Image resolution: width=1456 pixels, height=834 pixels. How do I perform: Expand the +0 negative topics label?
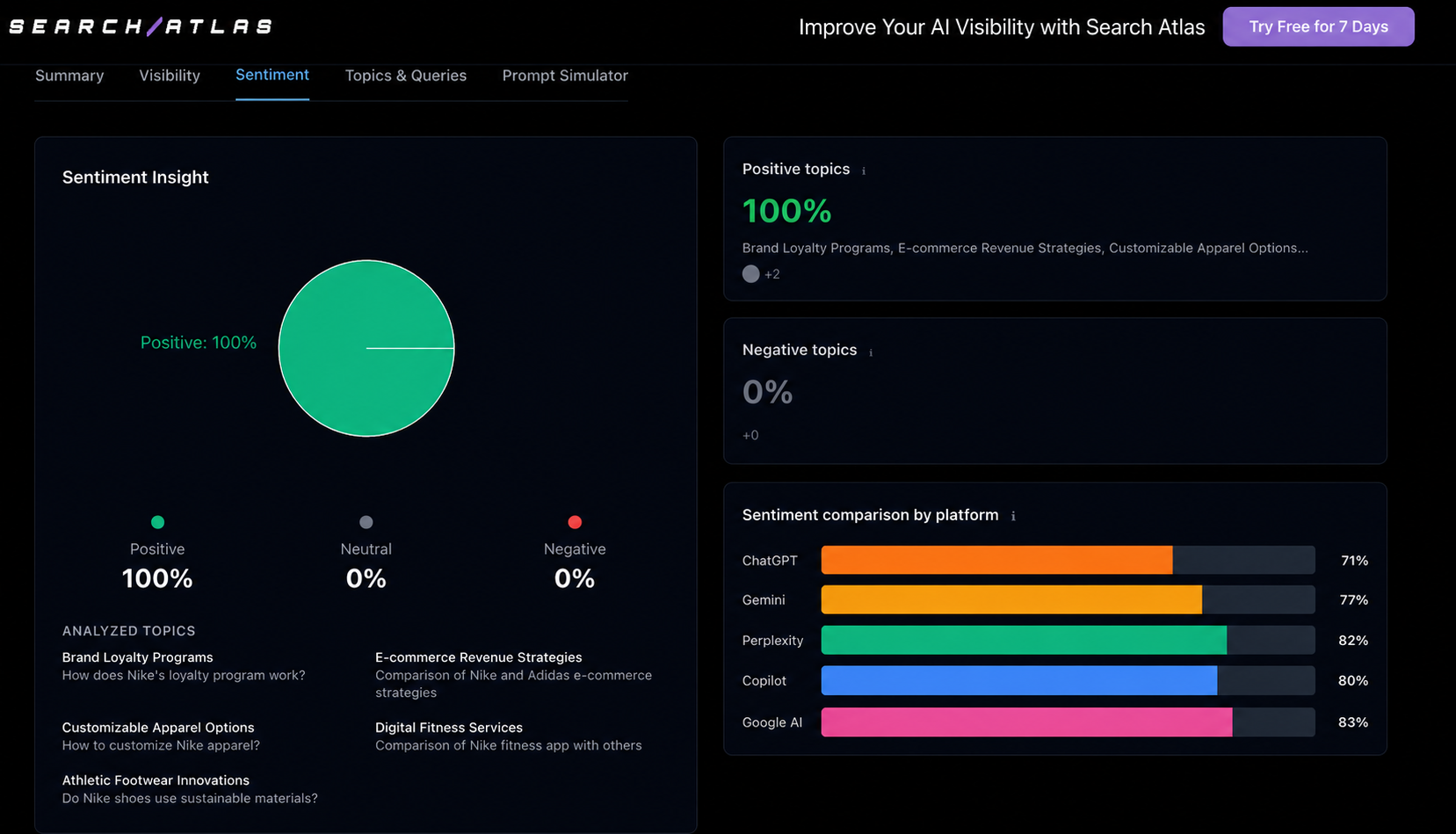pyautogui.click(x=750, y=435)
